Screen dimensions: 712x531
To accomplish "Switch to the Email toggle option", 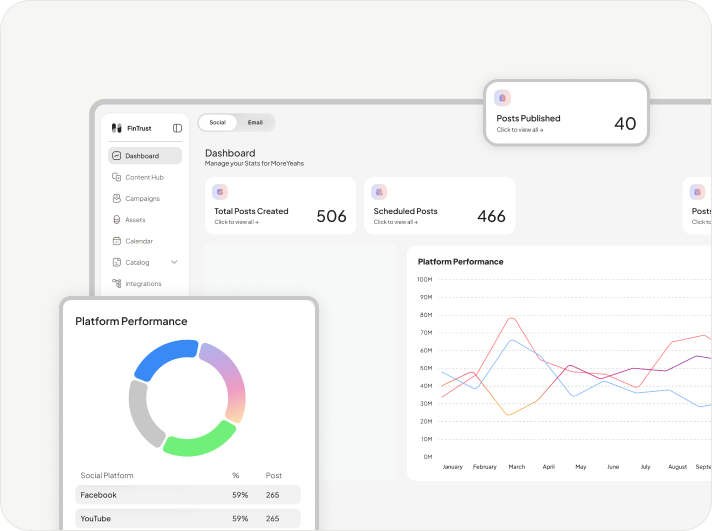I will pos(255,122).
